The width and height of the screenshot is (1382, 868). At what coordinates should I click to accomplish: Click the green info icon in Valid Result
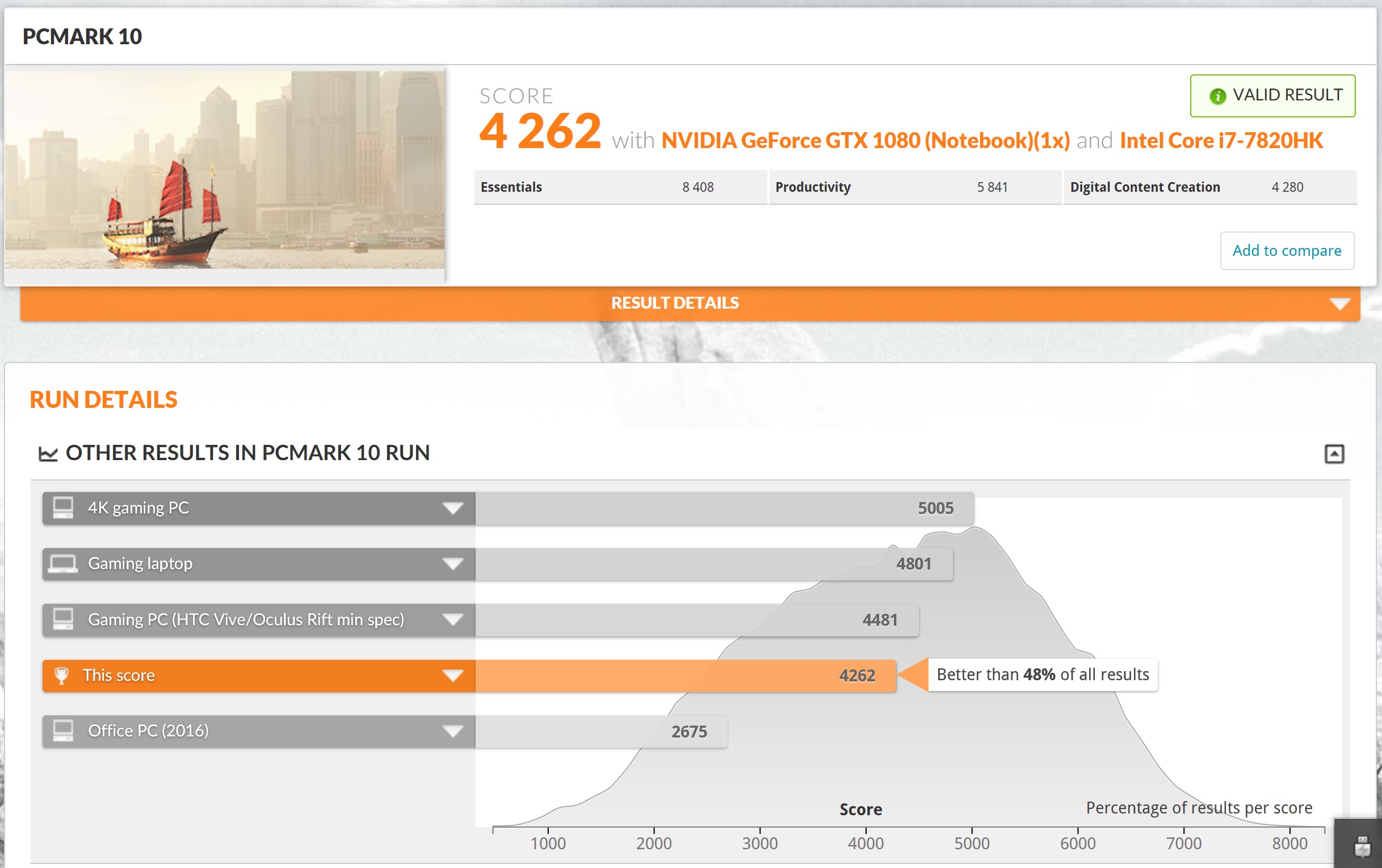click(1217, 96)
